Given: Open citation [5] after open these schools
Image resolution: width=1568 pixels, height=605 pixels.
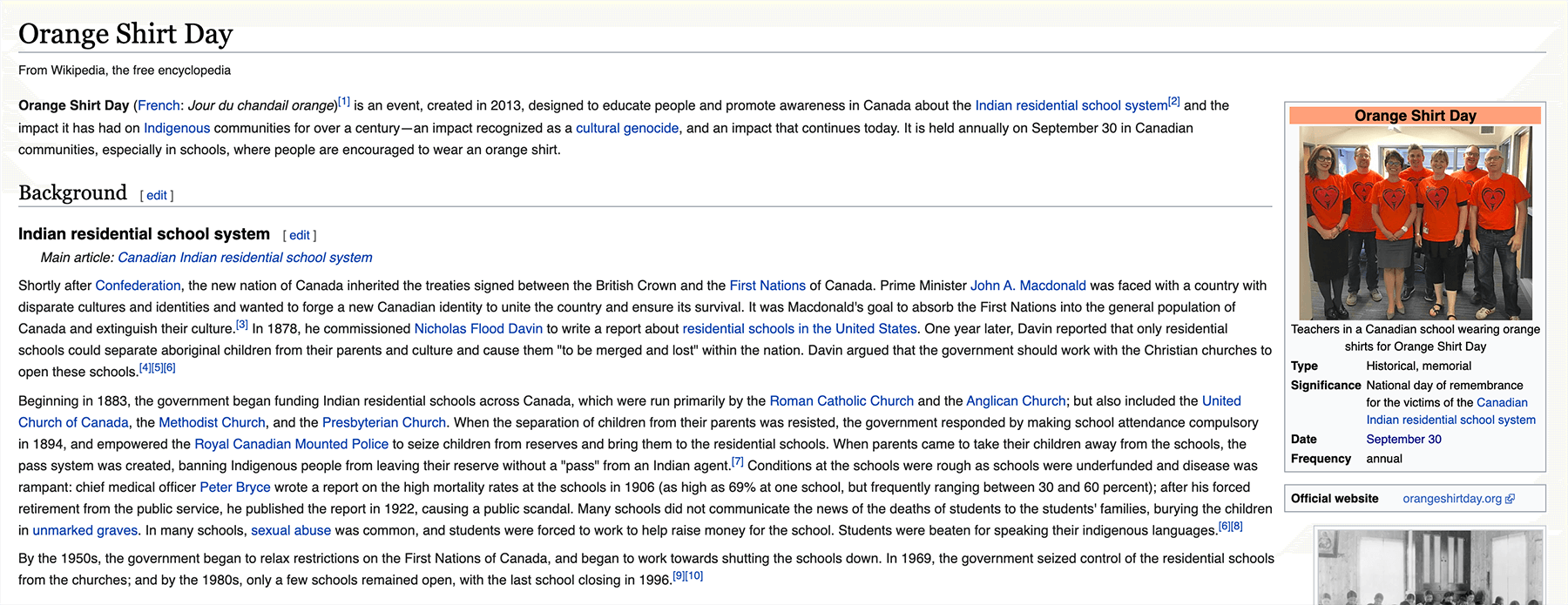Looking at the screenshot, I should click(x=158, y=368).
